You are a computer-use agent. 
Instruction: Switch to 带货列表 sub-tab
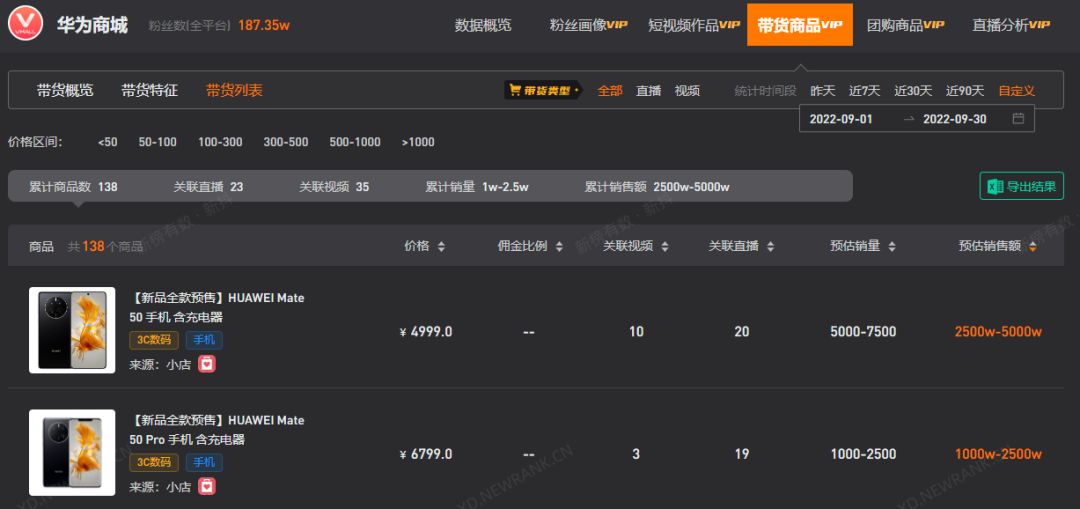point(234,90)
